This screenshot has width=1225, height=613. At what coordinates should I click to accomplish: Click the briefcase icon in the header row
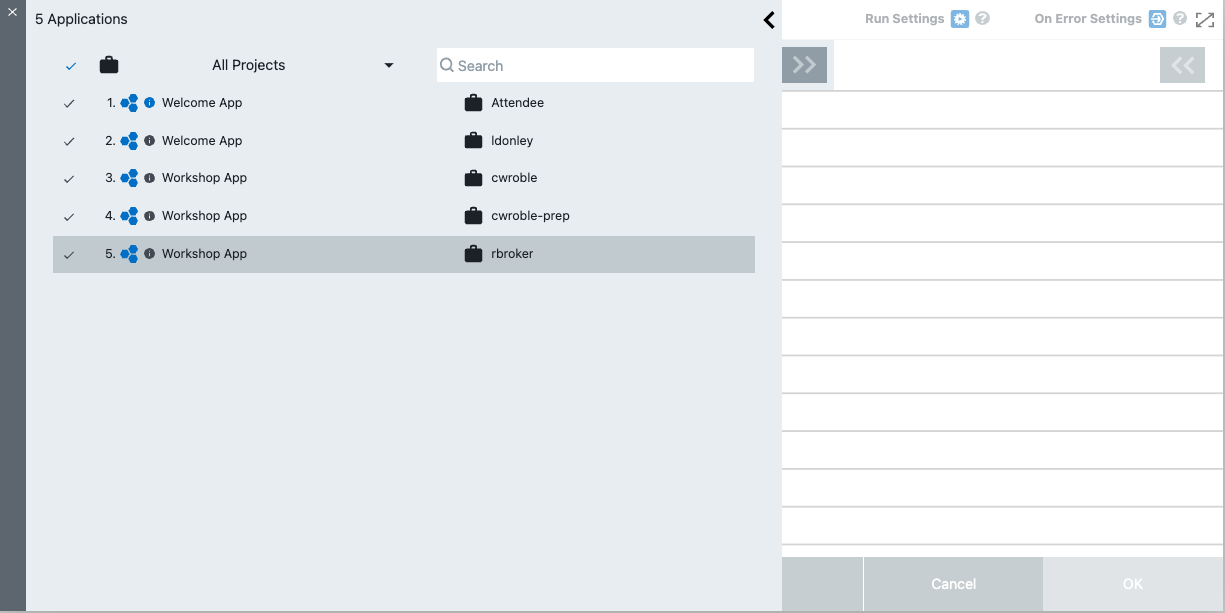point(109,64)
